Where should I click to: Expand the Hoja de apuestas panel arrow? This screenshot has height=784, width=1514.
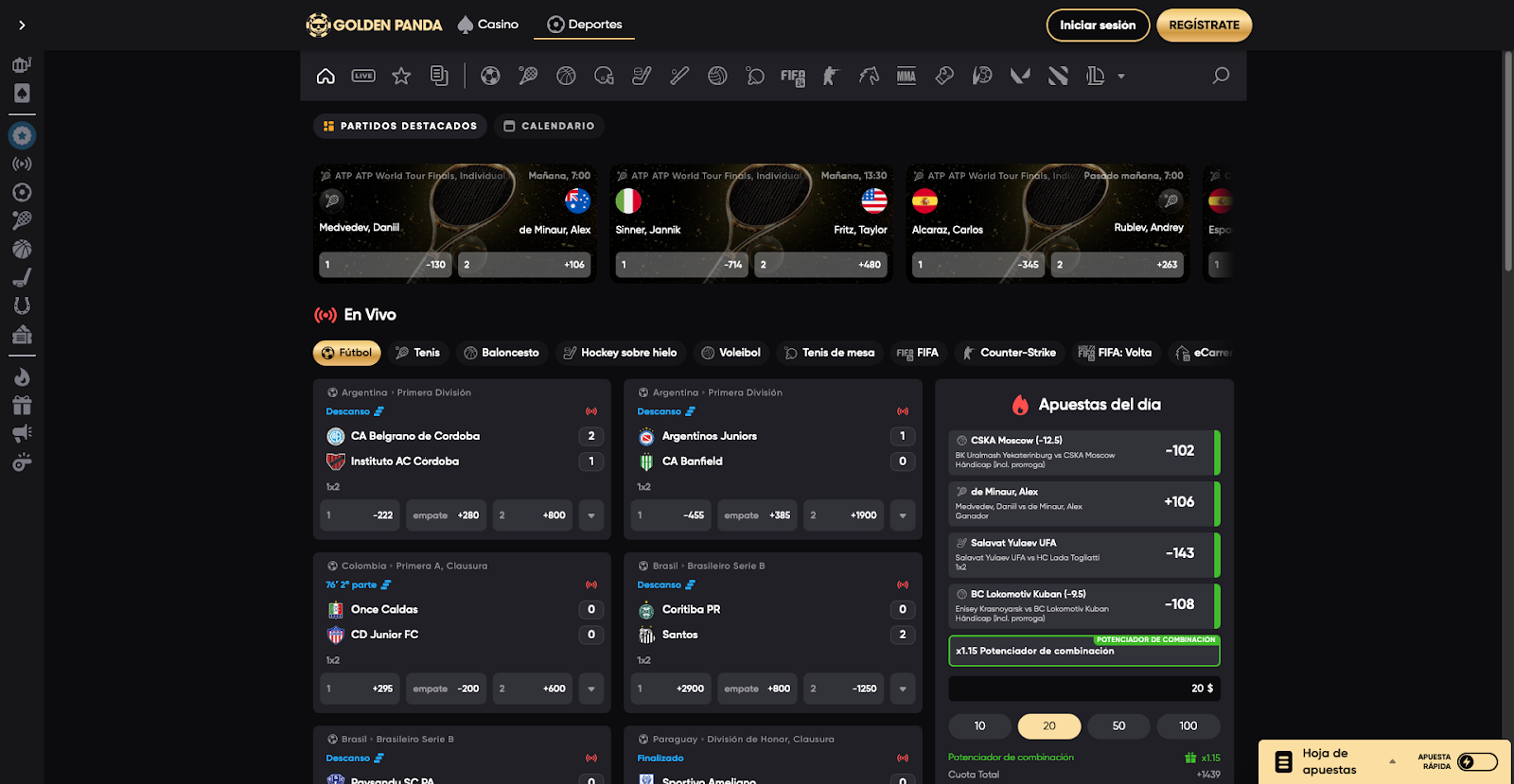pyautogui.click(x=1392, y=761)
